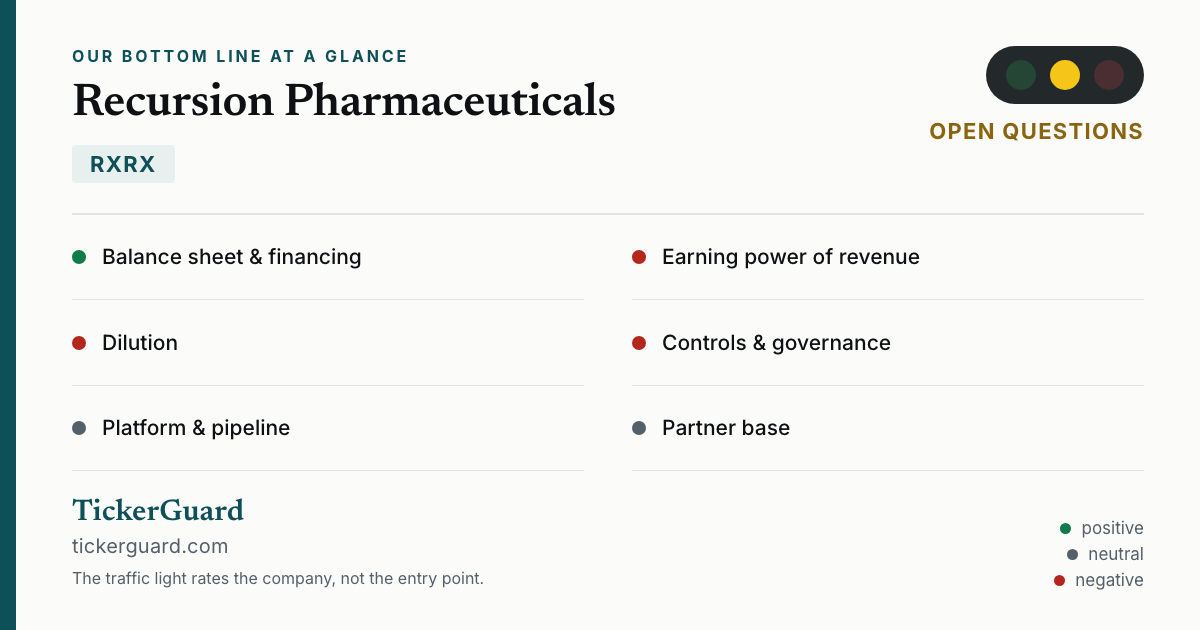Select the Partner base row text
1200x630 pixels.
(726, 428)
